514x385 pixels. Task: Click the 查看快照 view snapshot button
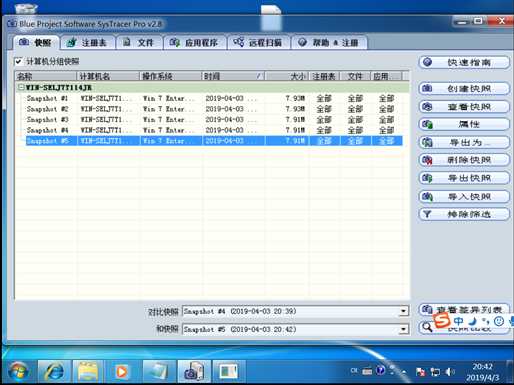point(464,107)
